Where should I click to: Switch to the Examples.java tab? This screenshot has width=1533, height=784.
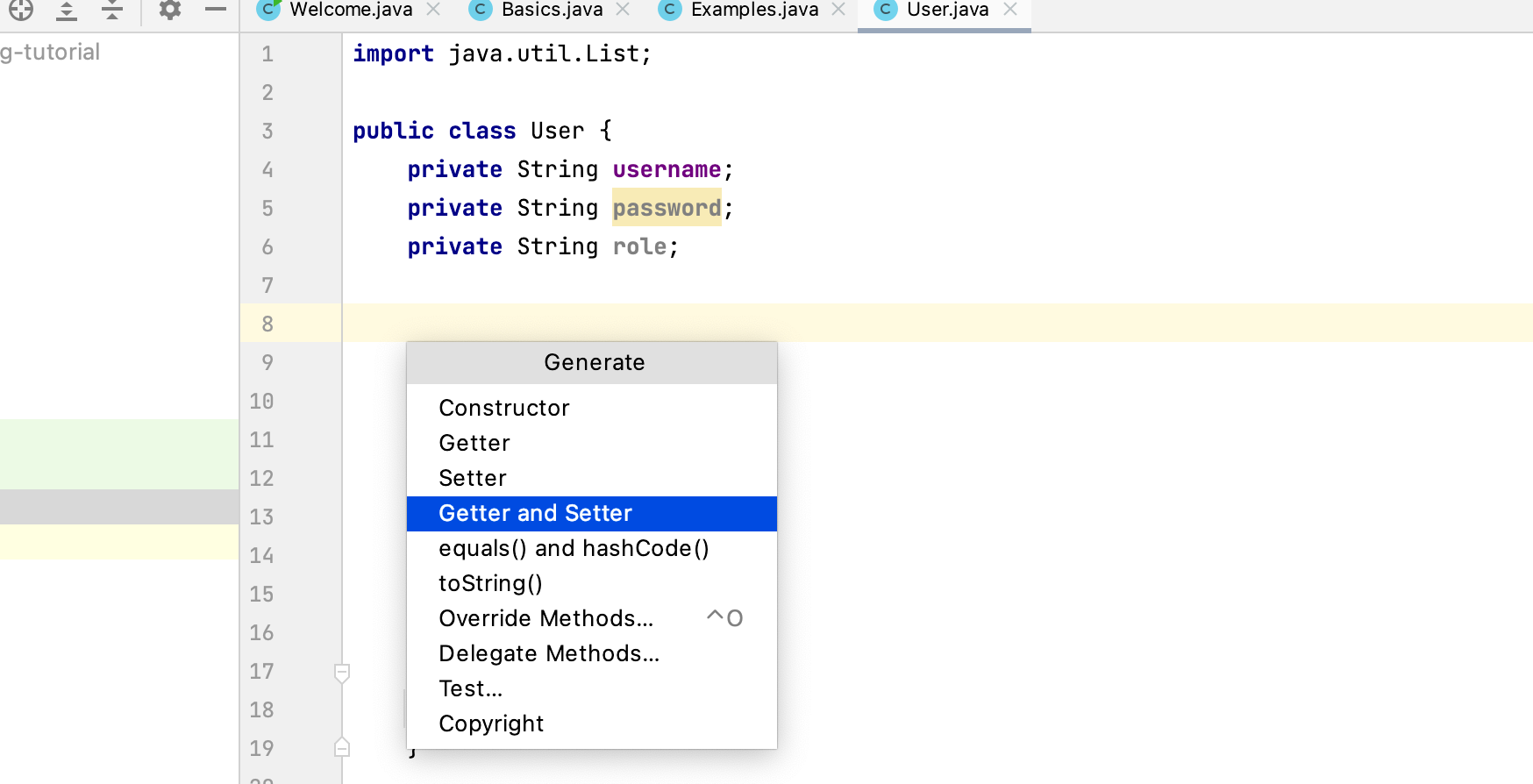click(x=755, y=10)
